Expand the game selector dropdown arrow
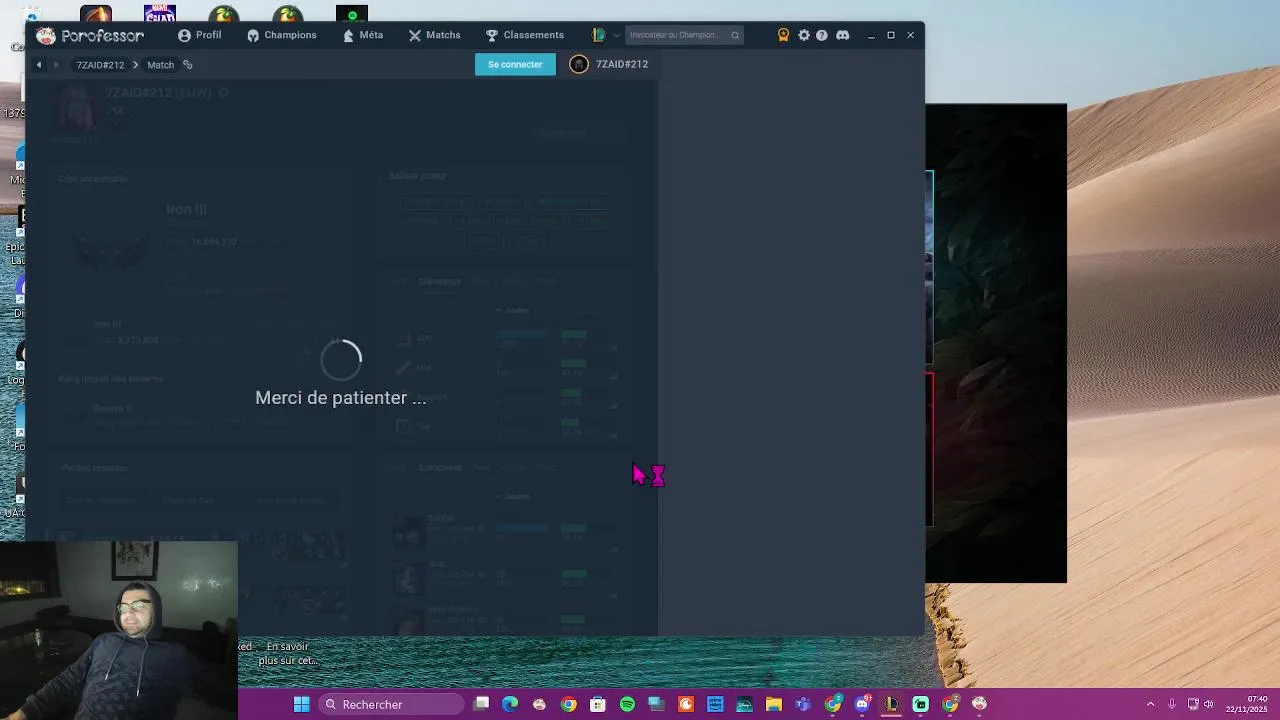The image size is (1280, 720). pyautogui.click(x=616, y=35)
